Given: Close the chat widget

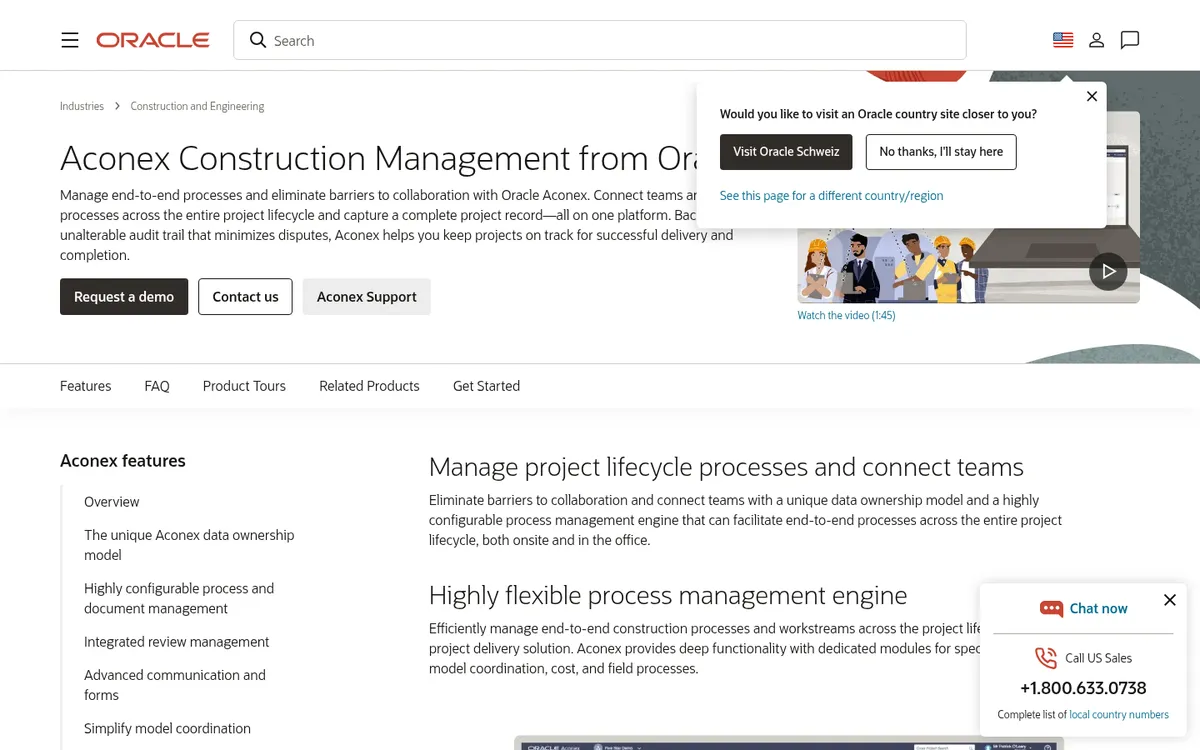Looking at the screenshot, I should coord(1170,600).
